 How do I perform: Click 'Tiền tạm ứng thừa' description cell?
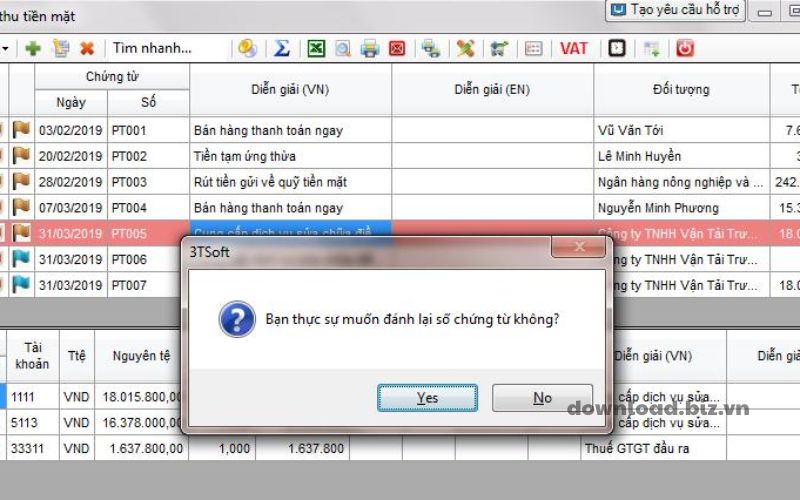pos(290,156)
